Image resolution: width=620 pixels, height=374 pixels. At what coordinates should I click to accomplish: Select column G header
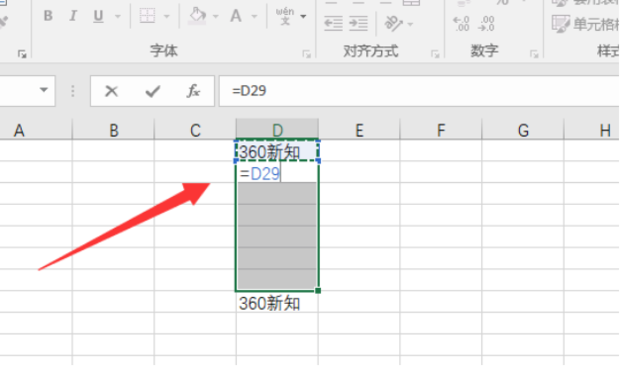click(523, 130)
